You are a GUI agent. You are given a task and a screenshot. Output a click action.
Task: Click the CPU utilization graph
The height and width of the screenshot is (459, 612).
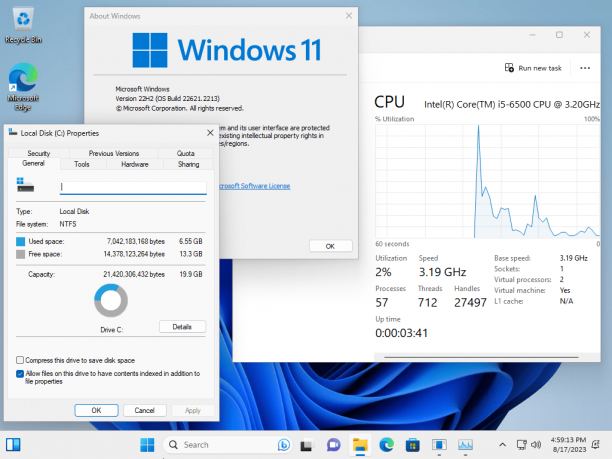[x=487, y=181]
